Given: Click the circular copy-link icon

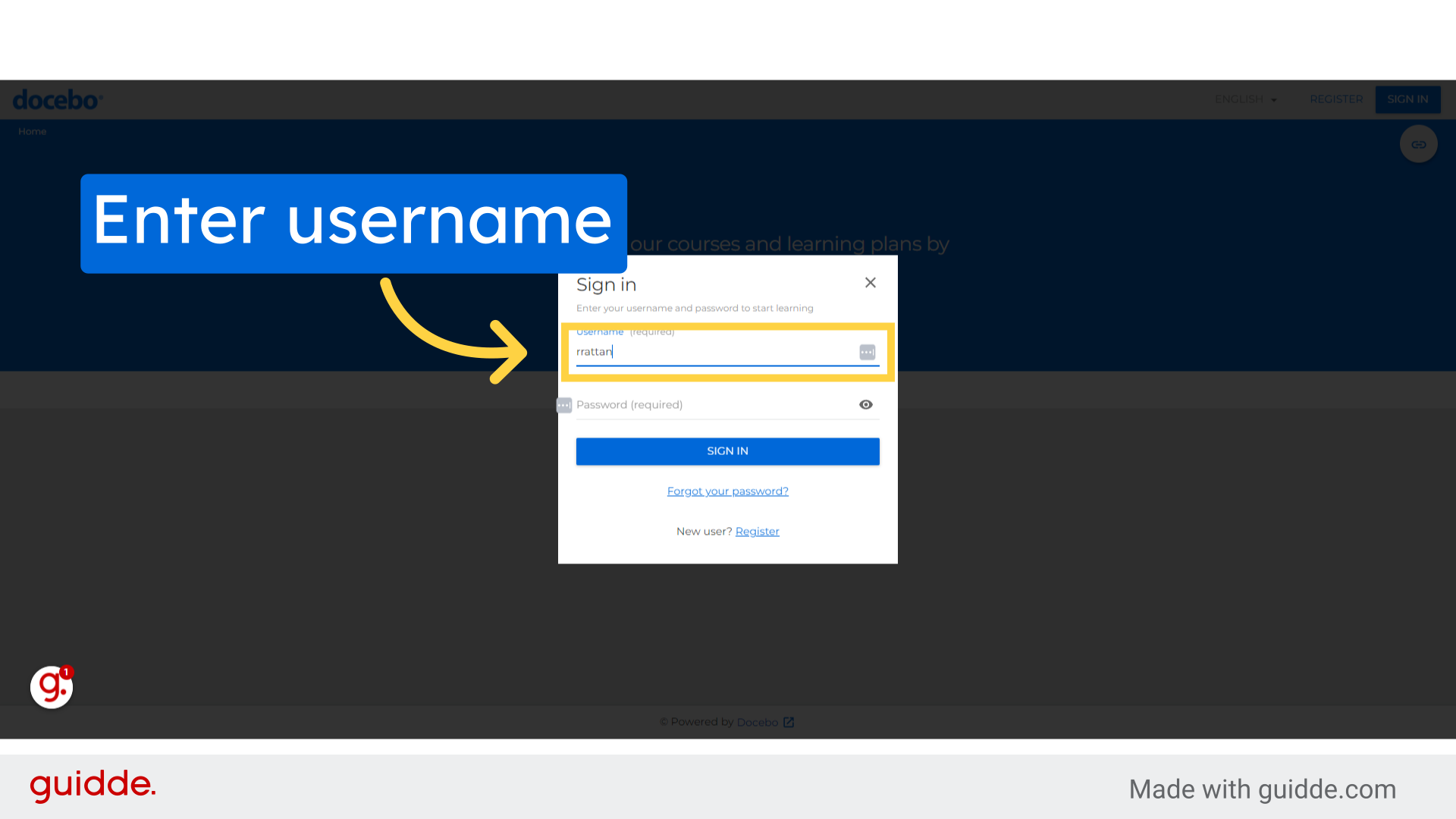Looking at the screenshot, I should pyautogui.click(x=1418, y=143).
